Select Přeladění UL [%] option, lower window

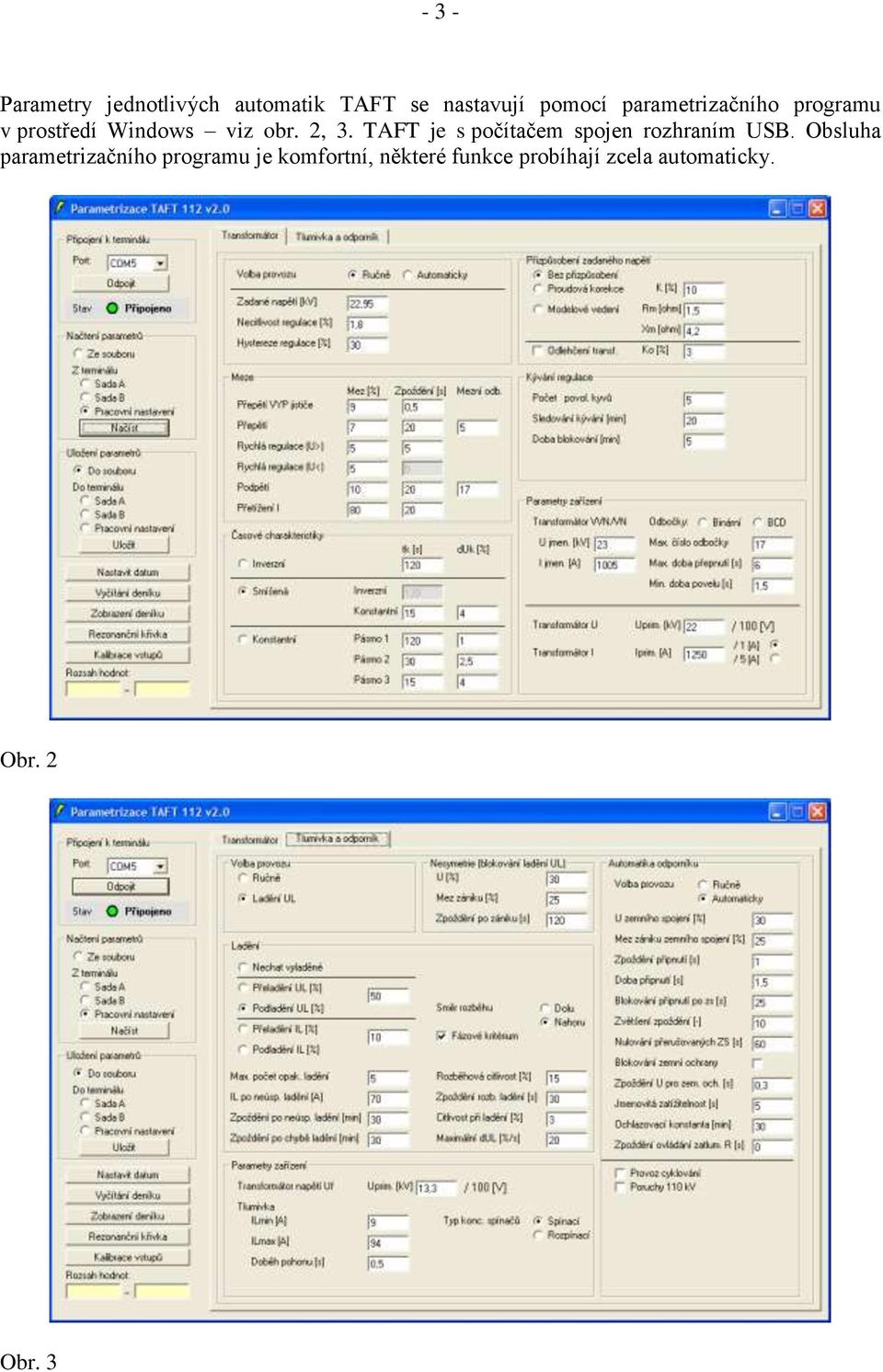tap(243, 987)
